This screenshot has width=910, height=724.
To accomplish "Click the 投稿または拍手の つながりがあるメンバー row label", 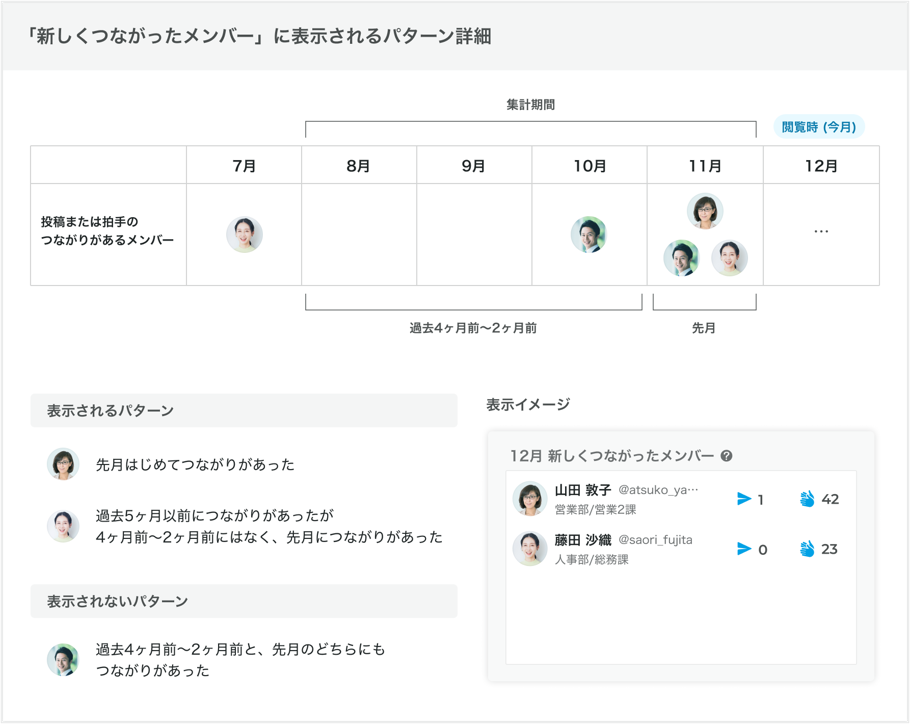I will point(107,231).
